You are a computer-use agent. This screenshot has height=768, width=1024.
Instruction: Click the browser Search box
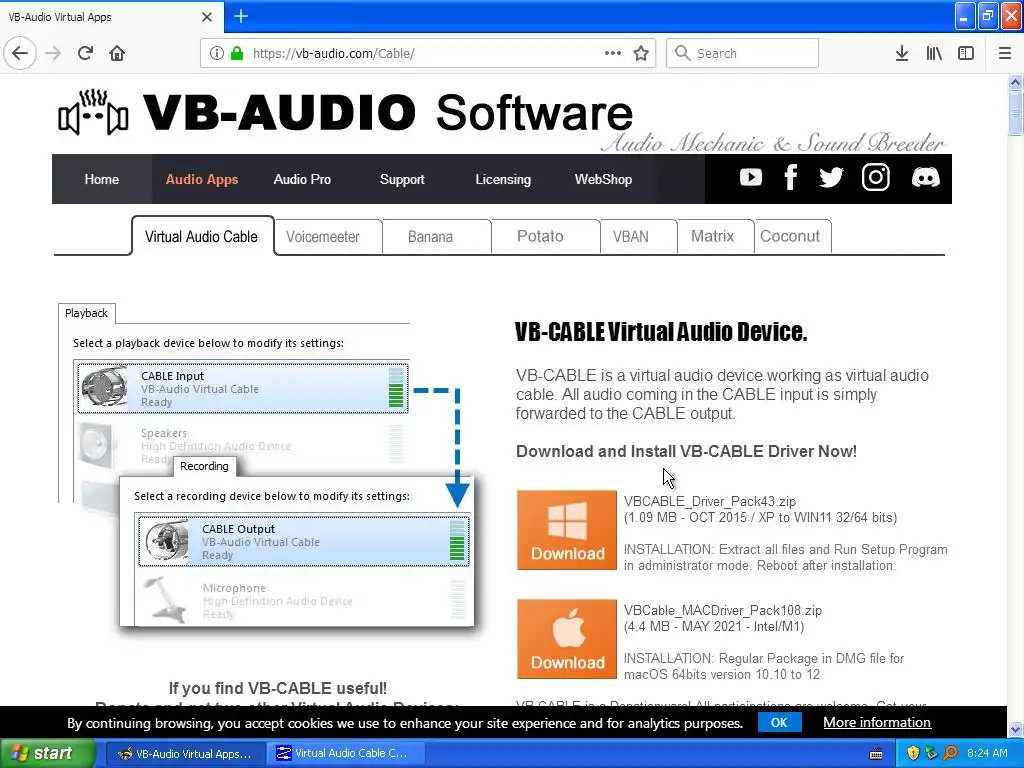coord(743,53)
